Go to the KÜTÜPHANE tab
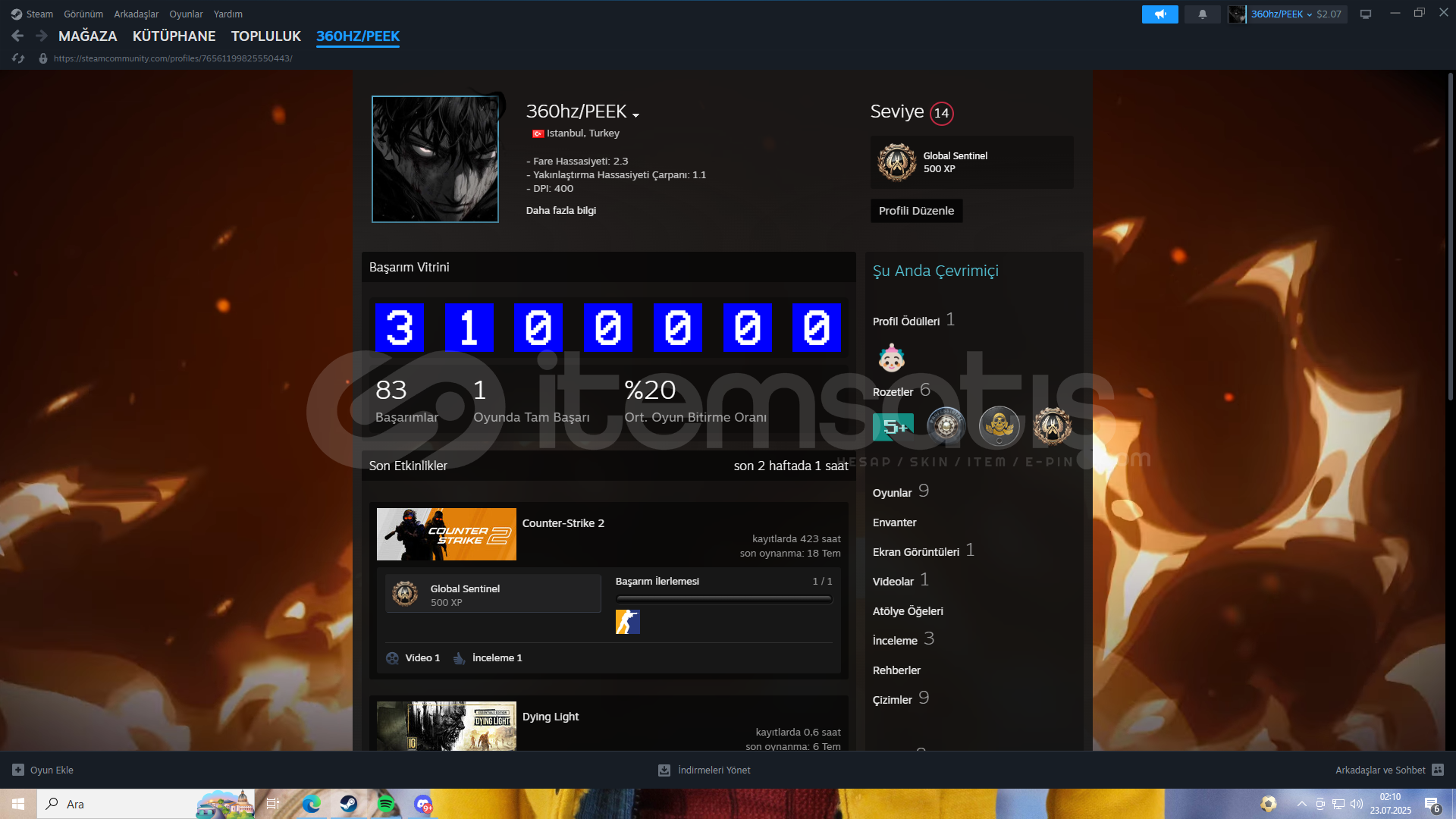Viewport: 1456px width, 819px height. coord(174,36)
